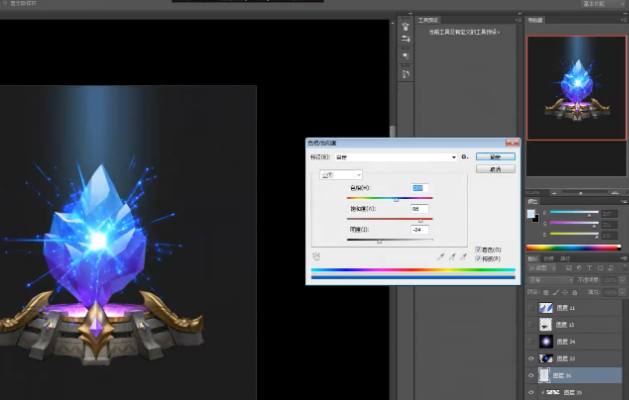The width and height of the screenshot is (629, 400).
Task: Click the Cancel button in Hue/Saturation dialog
Action: click(x=495, y=169)
